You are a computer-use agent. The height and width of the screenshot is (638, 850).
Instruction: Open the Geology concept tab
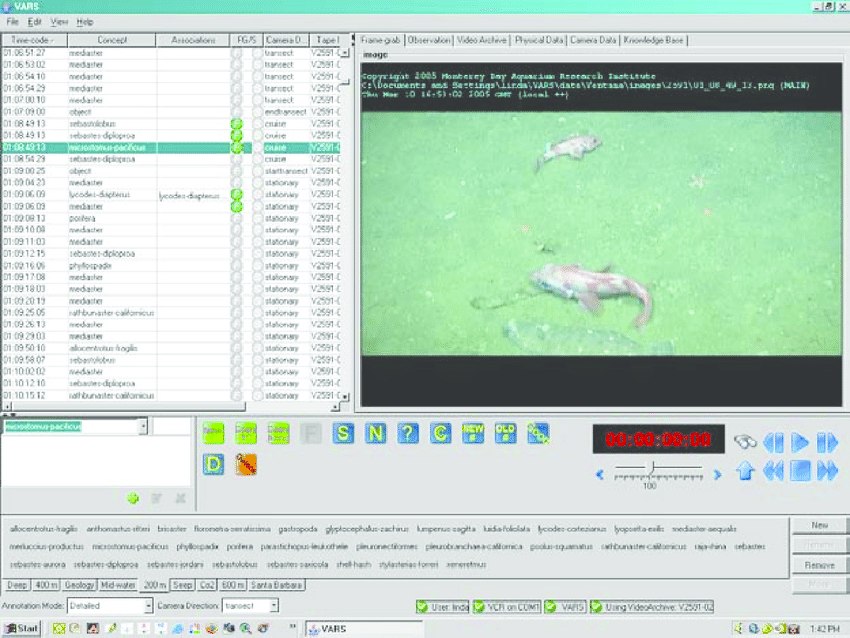coord(79,585)
